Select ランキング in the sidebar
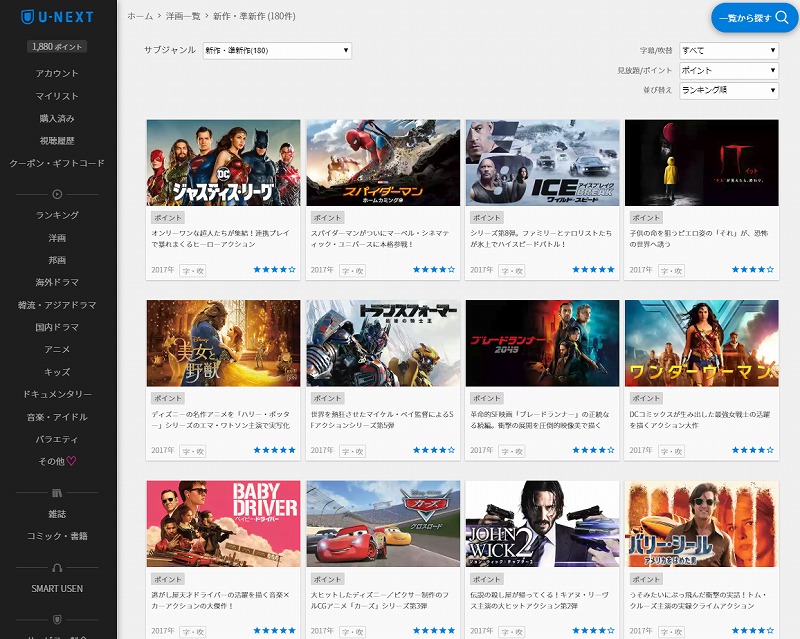This screenshot has width=800, height=639. tap(57, 215)
